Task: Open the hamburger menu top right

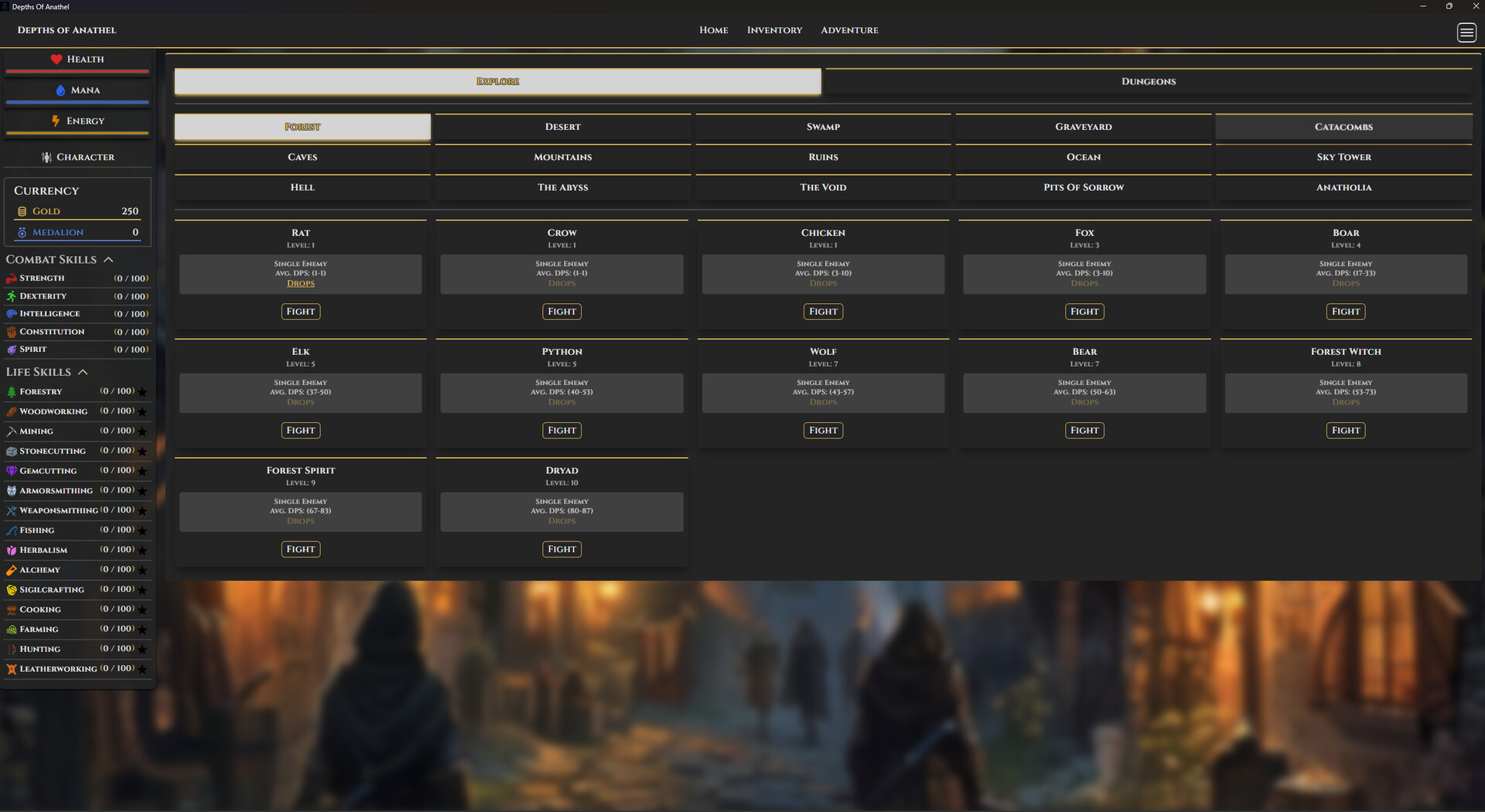Action: [x=1466, y=33]
